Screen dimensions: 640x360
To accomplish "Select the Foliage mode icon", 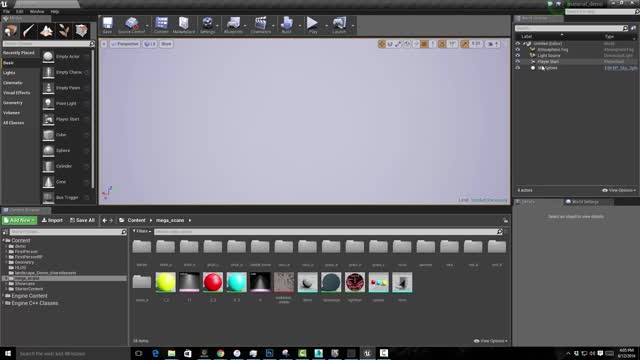I will pyautogui.click(x=64, y=31).
